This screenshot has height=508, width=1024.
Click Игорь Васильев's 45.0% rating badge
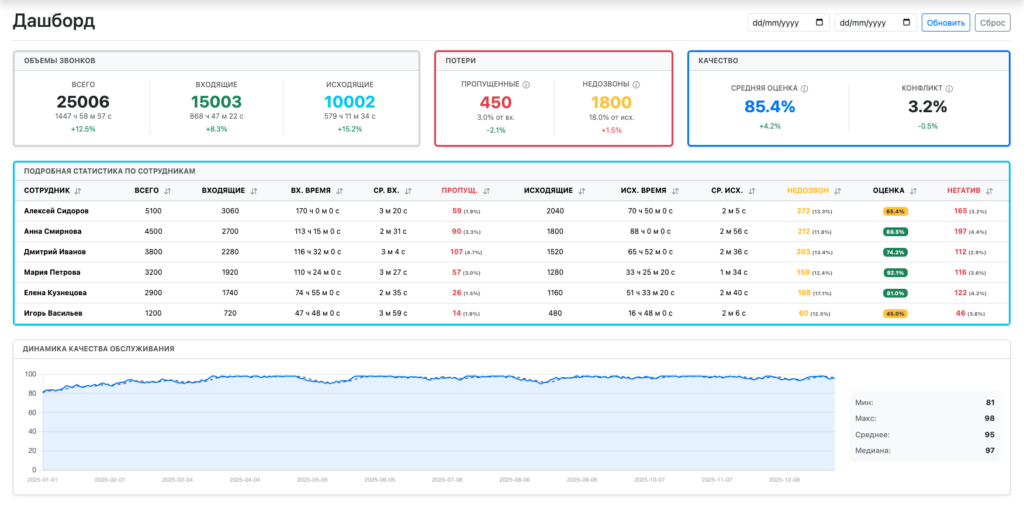coord(894,314)
